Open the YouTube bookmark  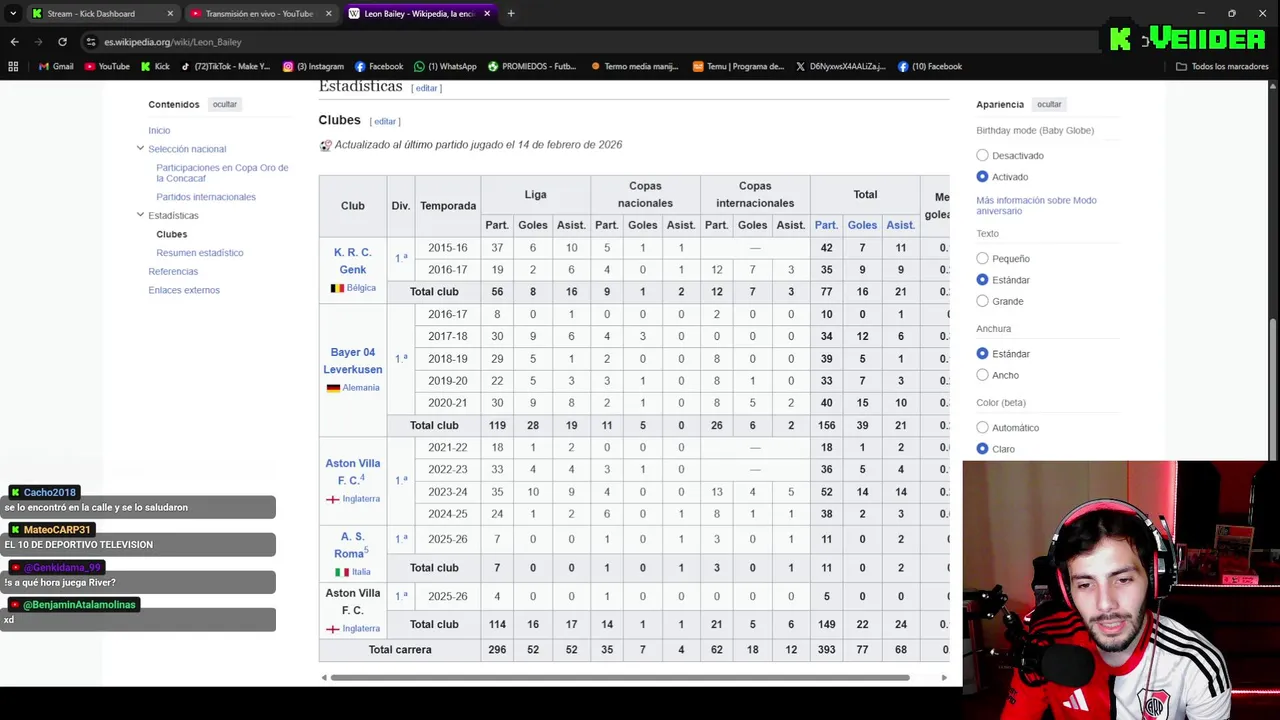107,66
